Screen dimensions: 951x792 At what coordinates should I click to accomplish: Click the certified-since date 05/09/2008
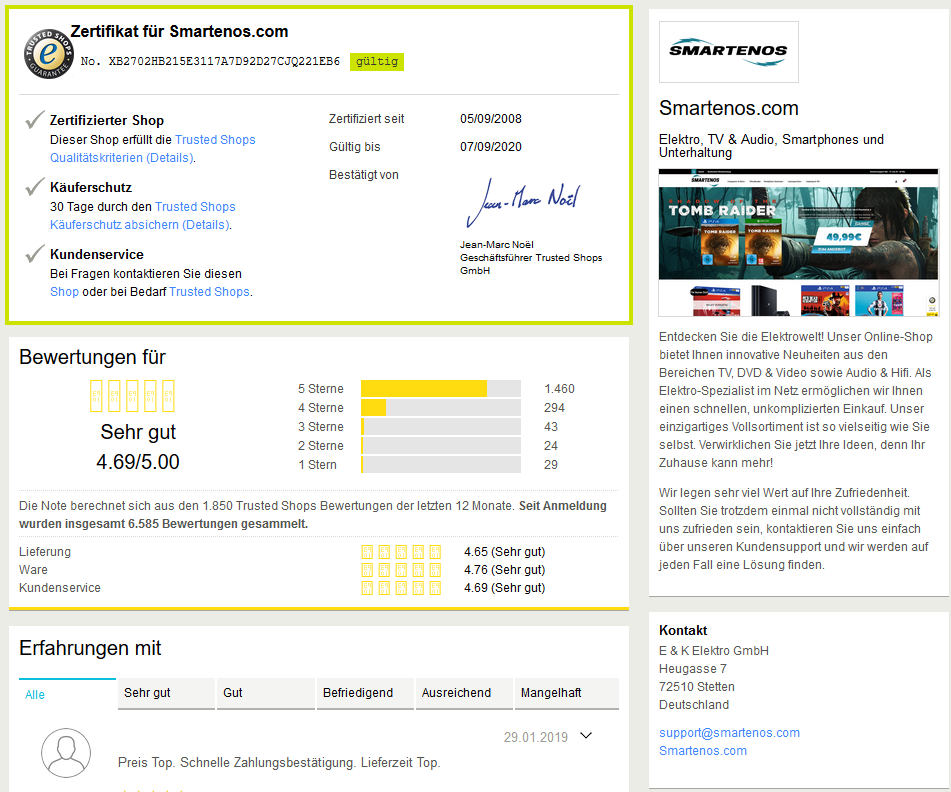coord(491,119)
